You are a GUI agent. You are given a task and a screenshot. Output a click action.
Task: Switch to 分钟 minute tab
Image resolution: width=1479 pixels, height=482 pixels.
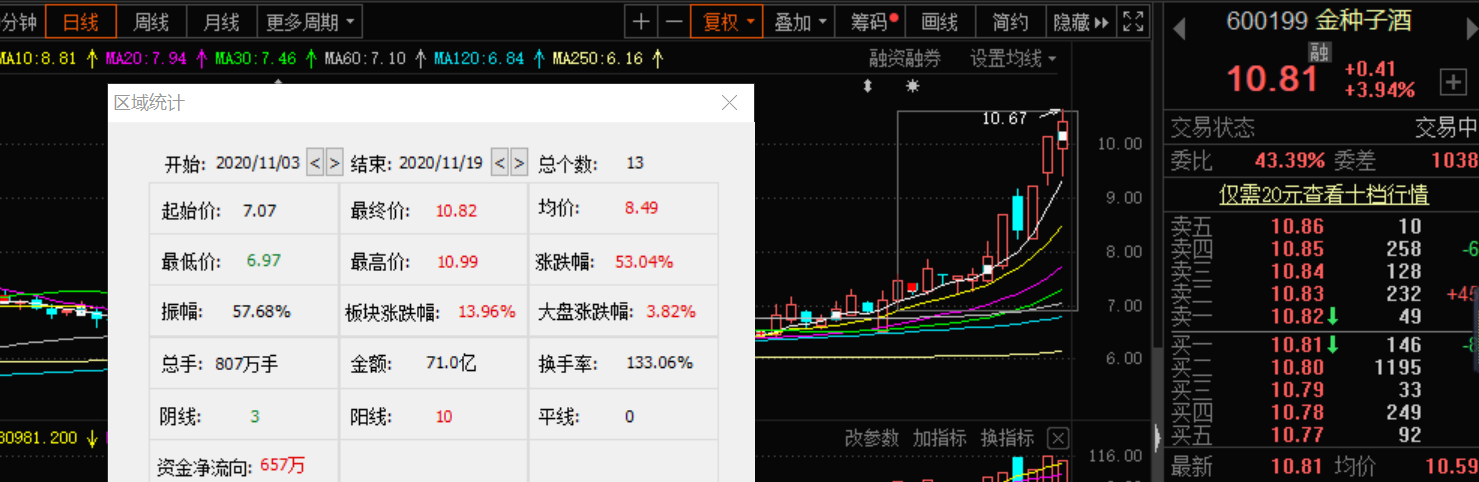pos(20,22)
